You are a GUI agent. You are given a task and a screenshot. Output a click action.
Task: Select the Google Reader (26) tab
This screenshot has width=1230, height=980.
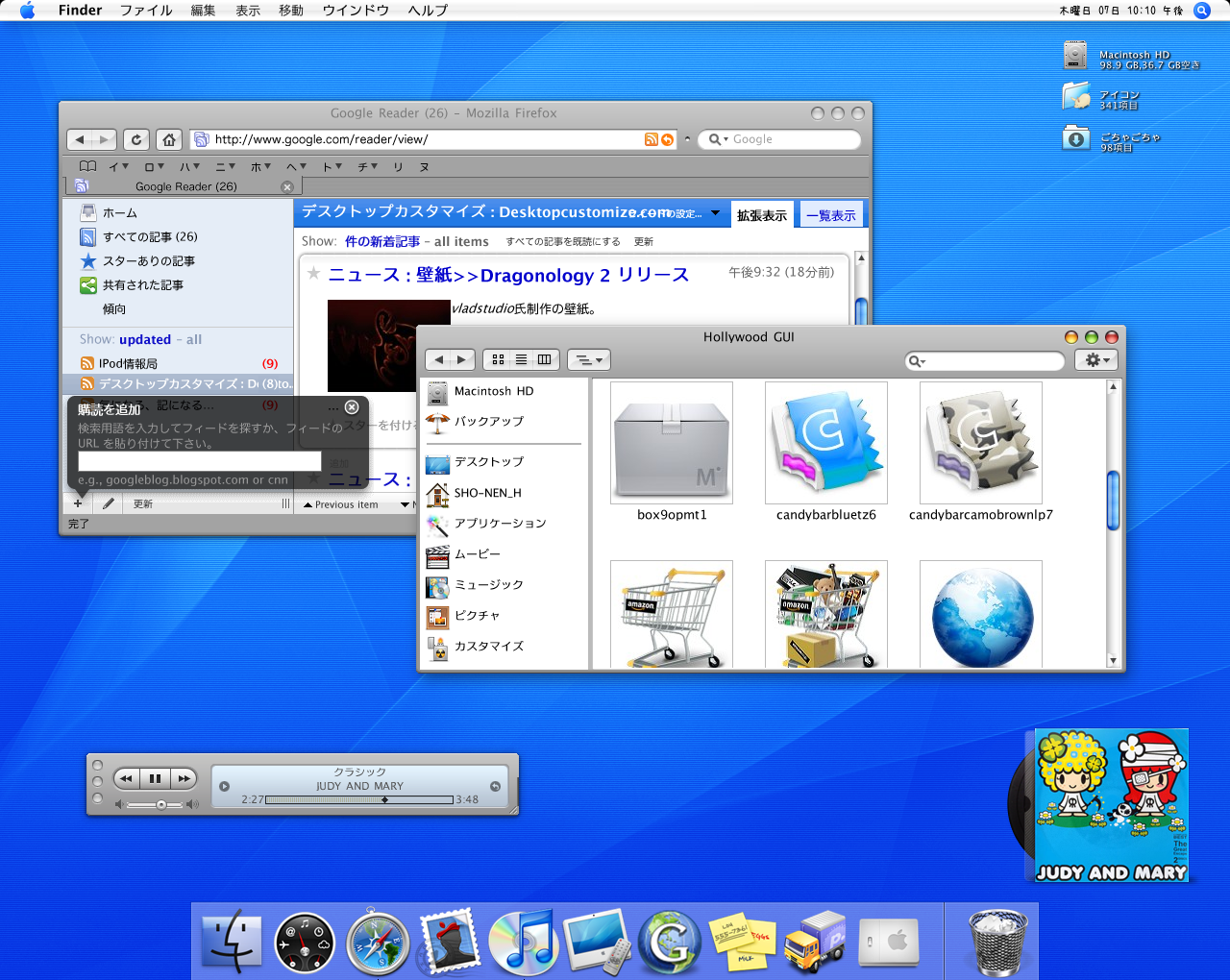pos(185,186)
